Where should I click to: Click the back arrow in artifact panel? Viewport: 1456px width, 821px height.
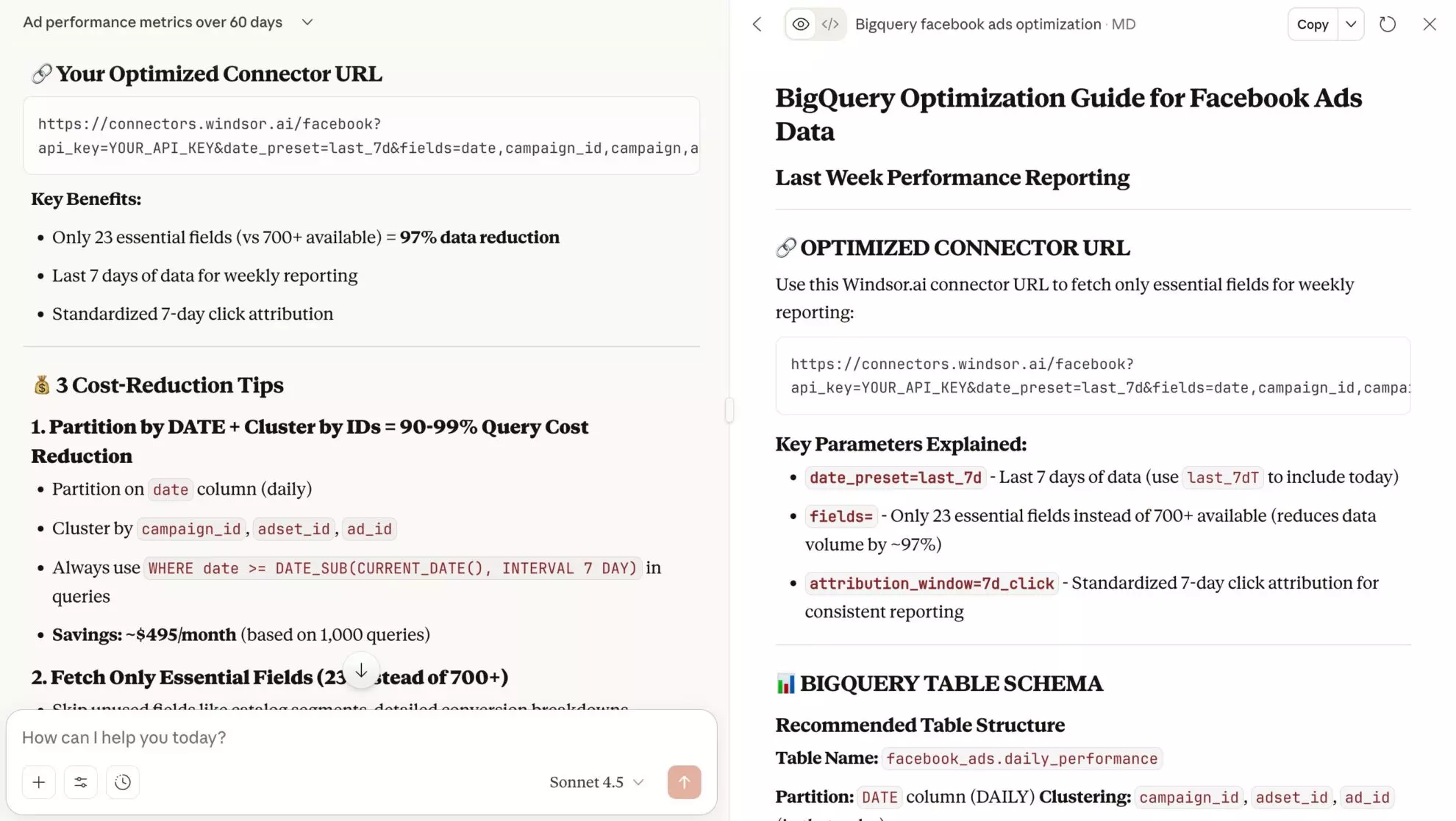(757, 24)
